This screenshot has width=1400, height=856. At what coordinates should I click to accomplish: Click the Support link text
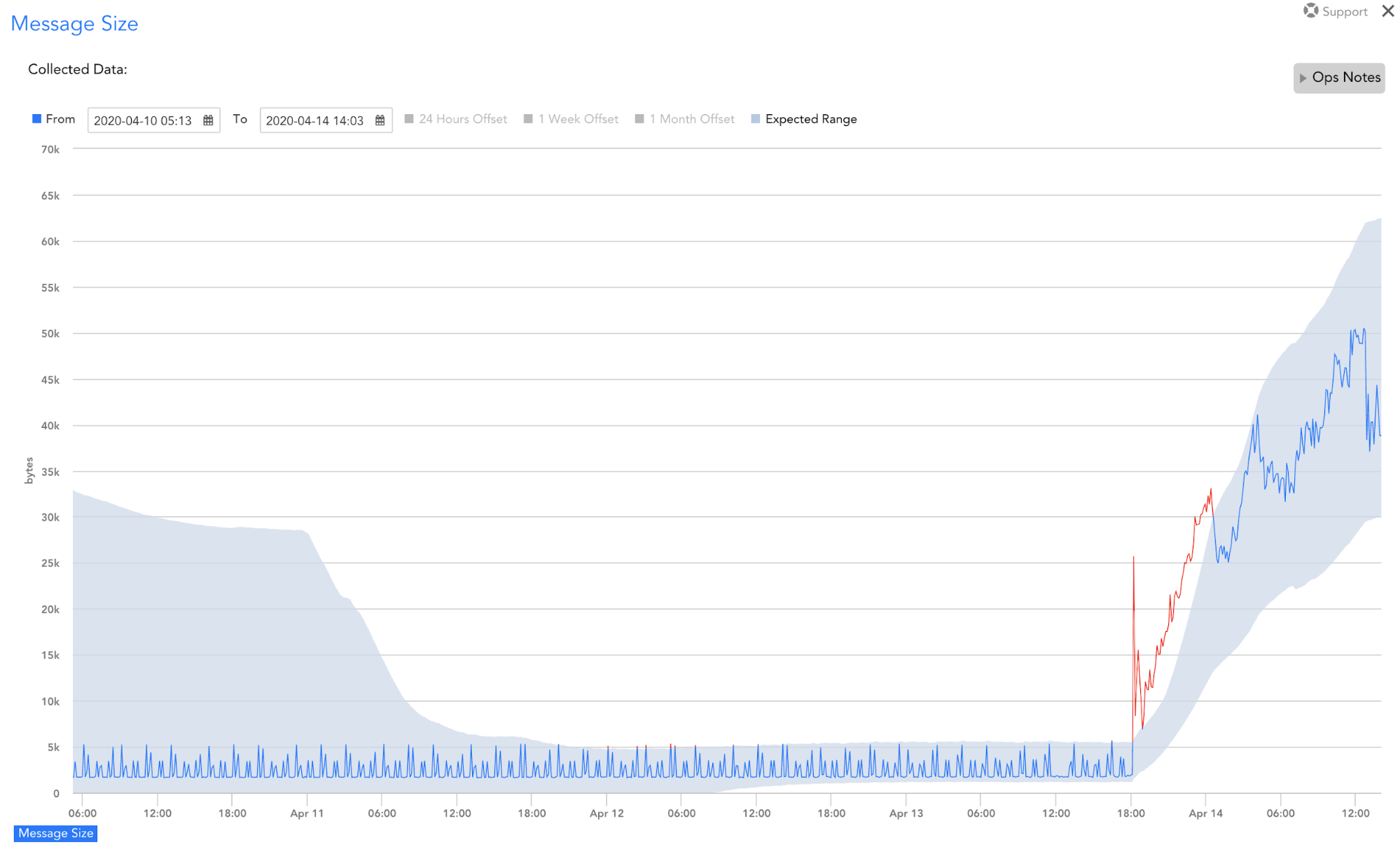click(x=1344, y=11)
